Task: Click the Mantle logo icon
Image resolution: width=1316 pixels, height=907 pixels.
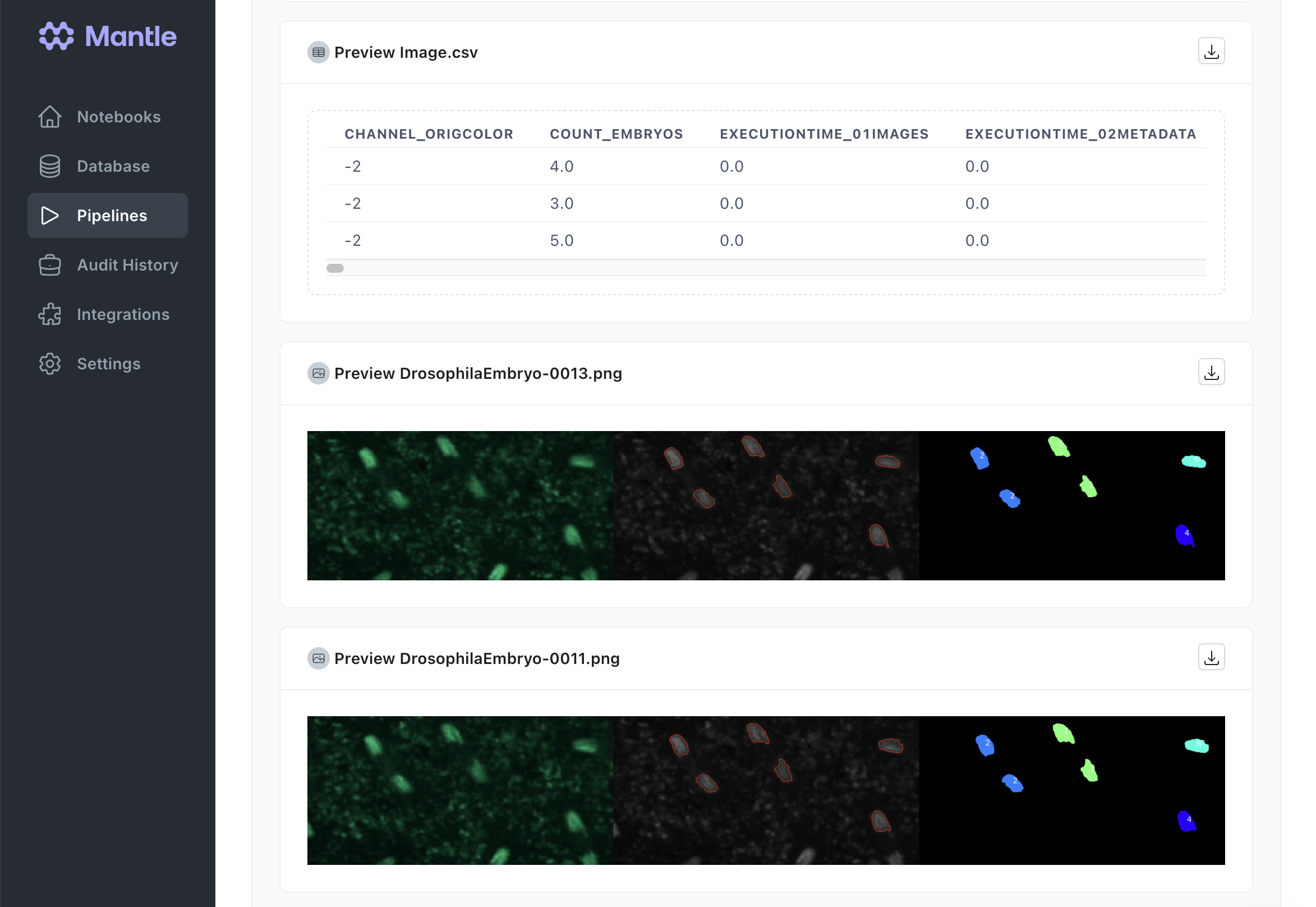Action: tap(56, 36)
